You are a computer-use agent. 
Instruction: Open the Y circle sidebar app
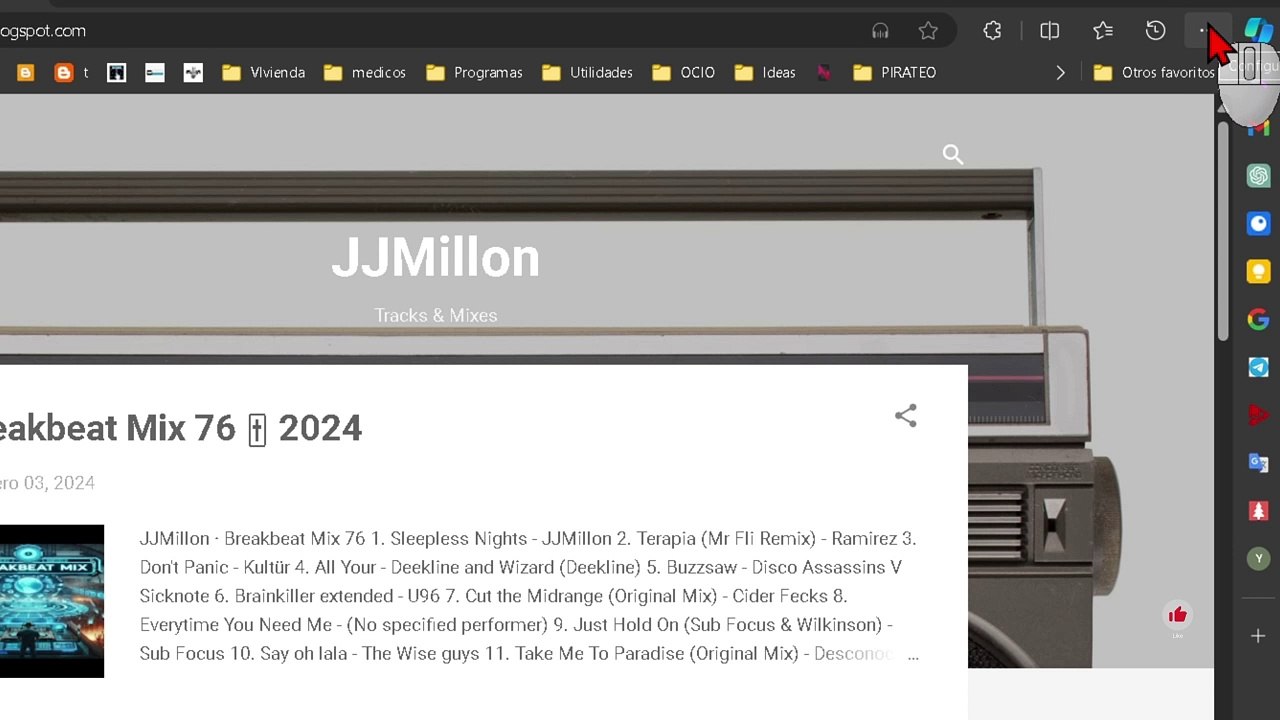tap(1259, 559)
